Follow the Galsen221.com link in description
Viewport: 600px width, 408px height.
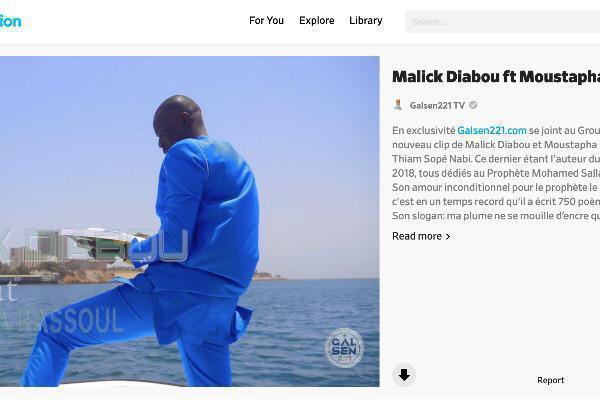point(492,131)
